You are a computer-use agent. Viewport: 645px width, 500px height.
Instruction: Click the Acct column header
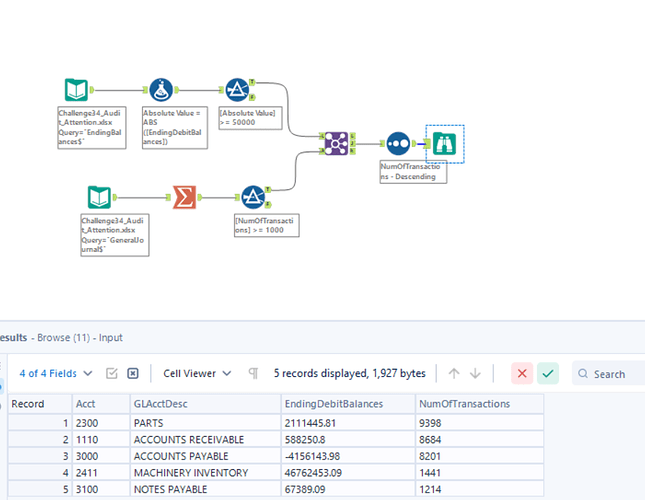pyautogui.click(x=101, y=404)
